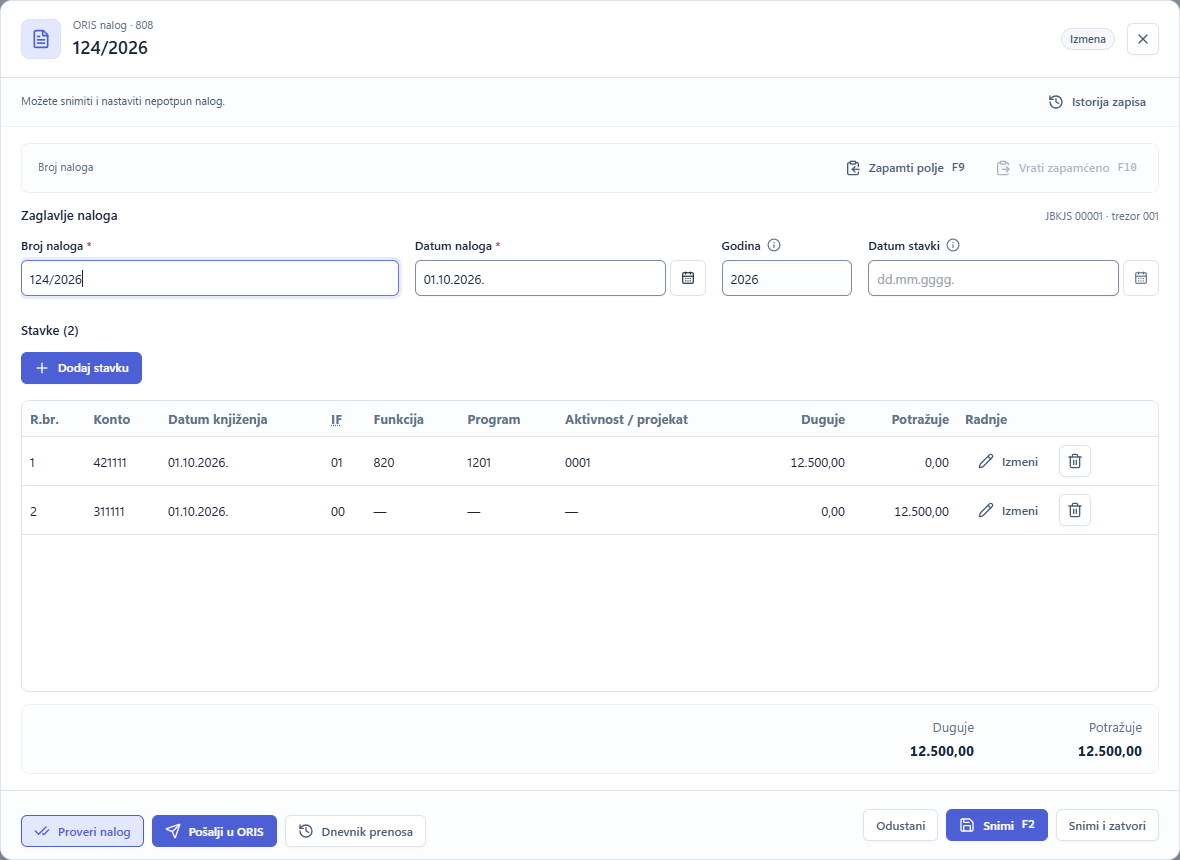Delete row with konto 311111

pyautogui.click(x=1075, y=510)
